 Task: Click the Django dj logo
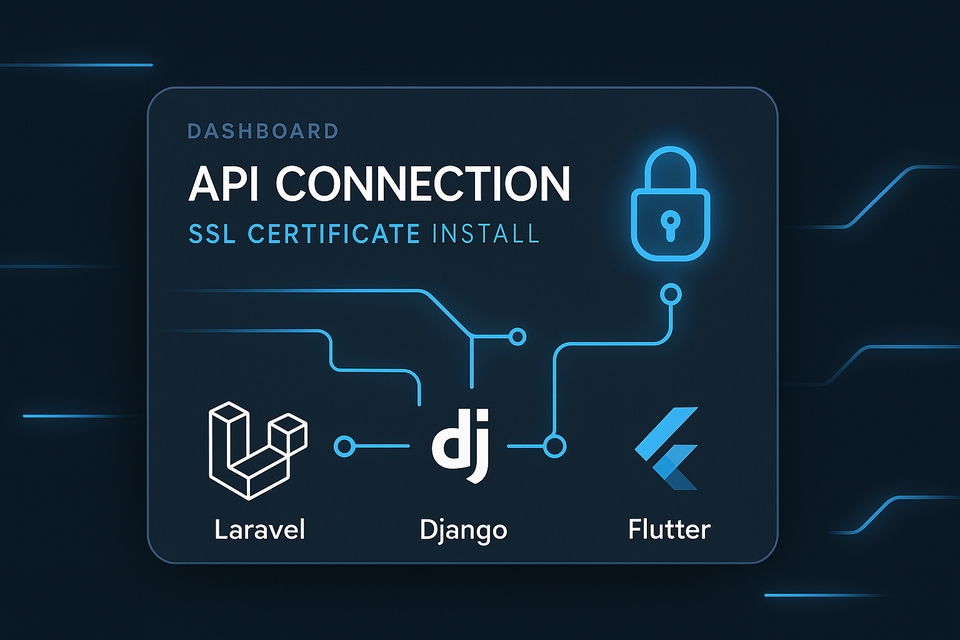[x=461, y=446]
